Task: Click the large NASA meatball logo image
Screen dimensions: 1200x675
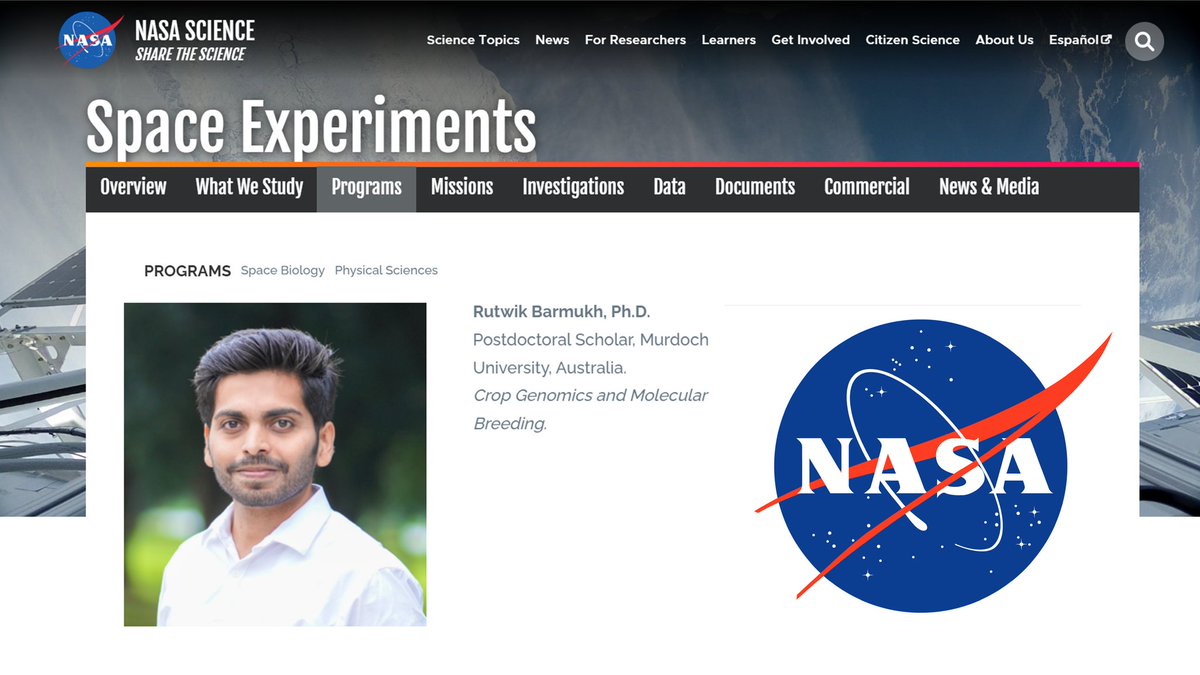Action: point(933,465)
